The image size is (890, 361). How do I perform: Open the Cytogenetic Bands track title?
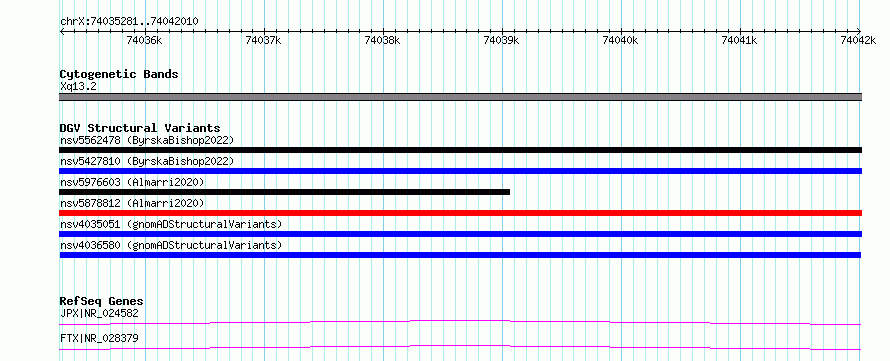click(x=119, y=74)
